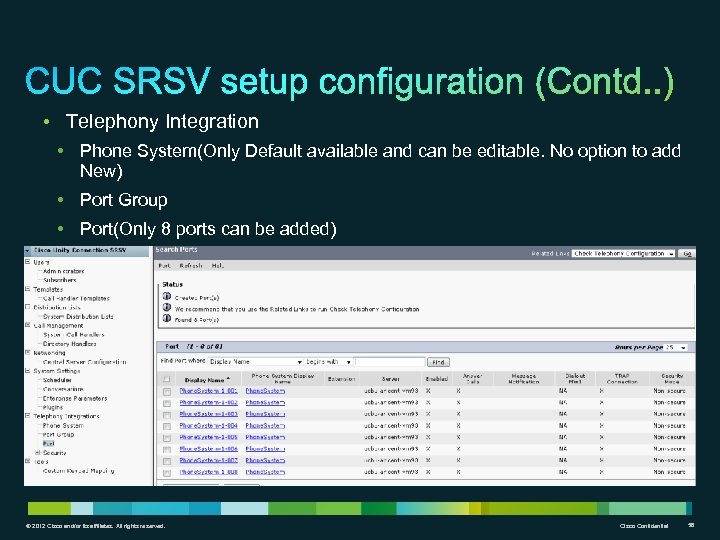This screenshot has width=720, height=540.
Task: Open Port Group under Telephony Integrations
Action: [58, 434]
